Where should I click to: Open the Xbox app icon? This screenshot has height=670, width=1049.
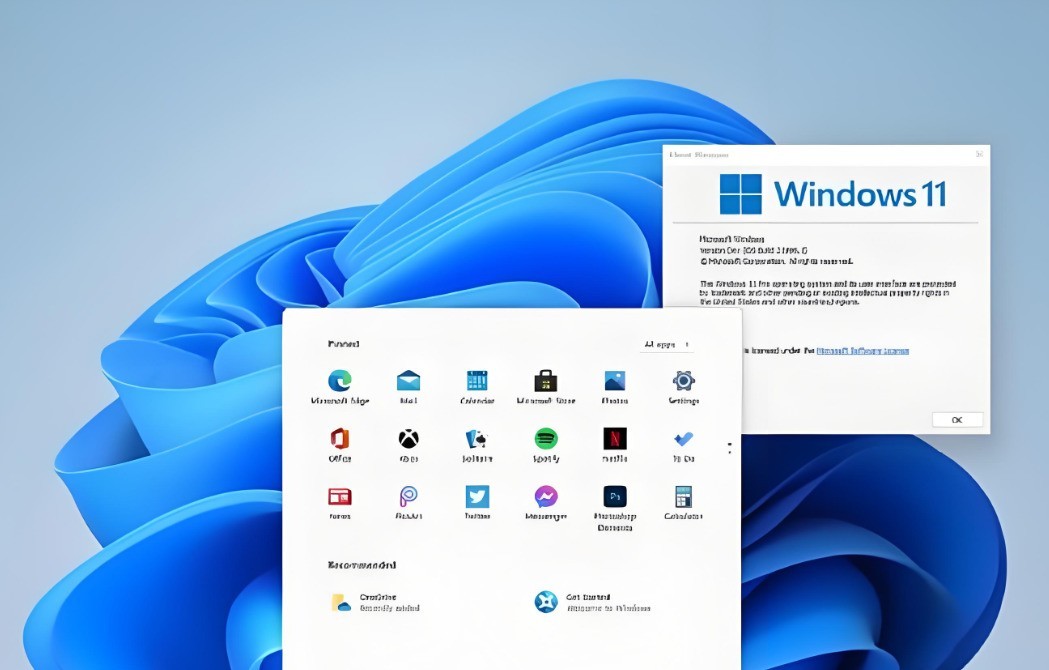(409, 439)
